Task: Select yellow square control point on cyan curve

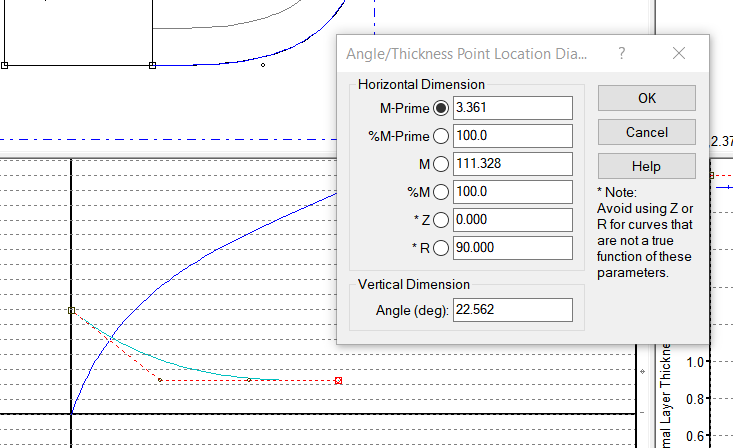Action: 72,311
